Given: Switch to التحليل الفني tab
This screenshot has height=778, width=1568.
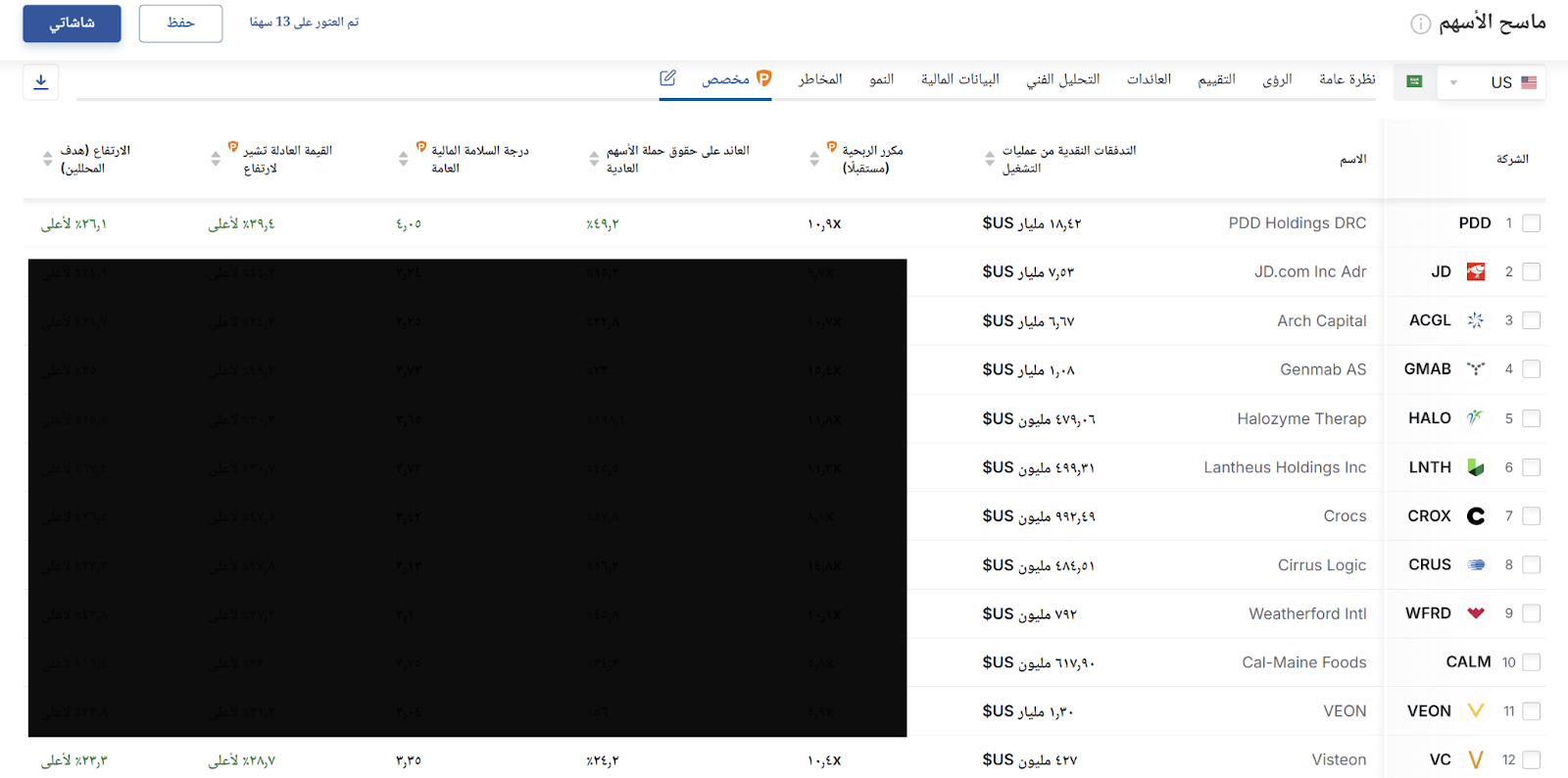Looking at the screenshot, I should pos(1062,79).
